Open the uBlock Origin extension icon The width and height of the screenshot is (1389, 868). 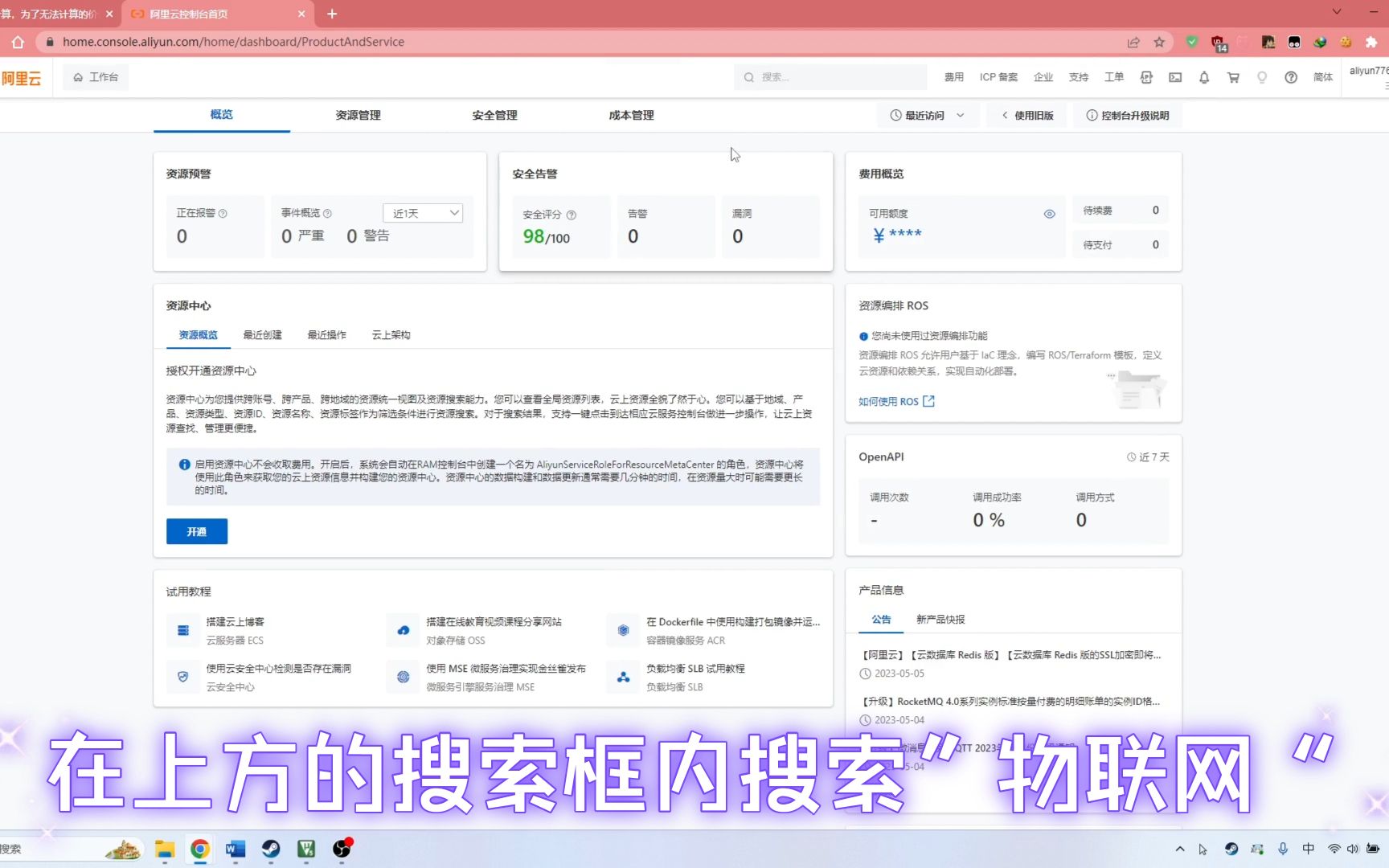point(1219,43)
